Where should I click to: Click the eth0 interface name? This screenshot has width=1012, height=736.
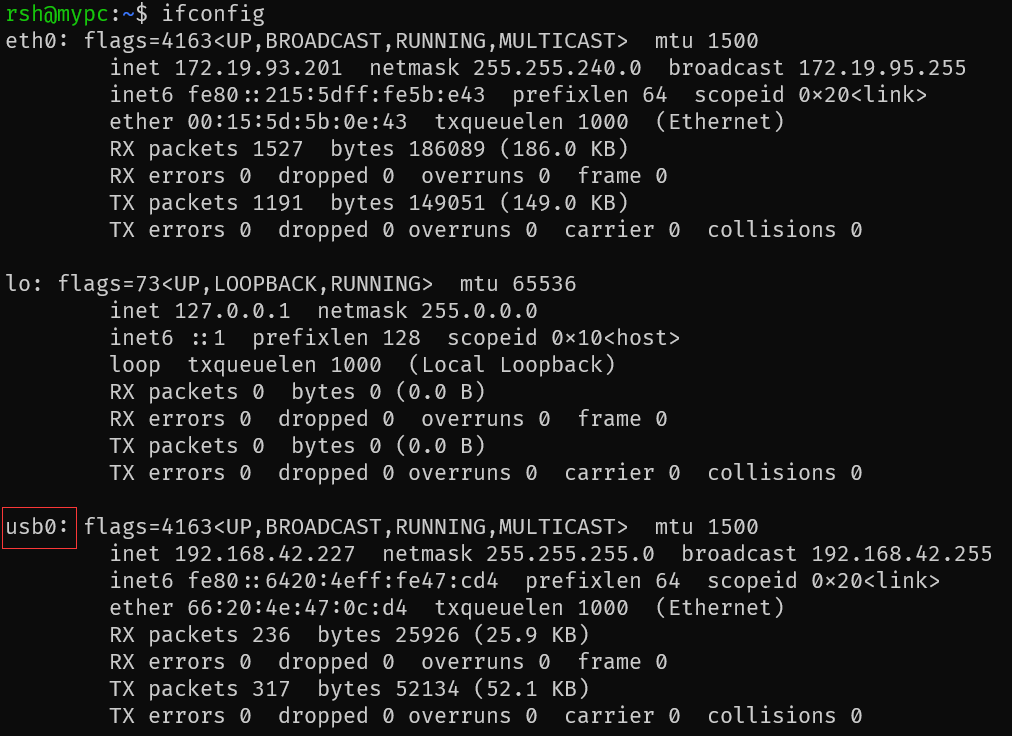click(36, 41)
